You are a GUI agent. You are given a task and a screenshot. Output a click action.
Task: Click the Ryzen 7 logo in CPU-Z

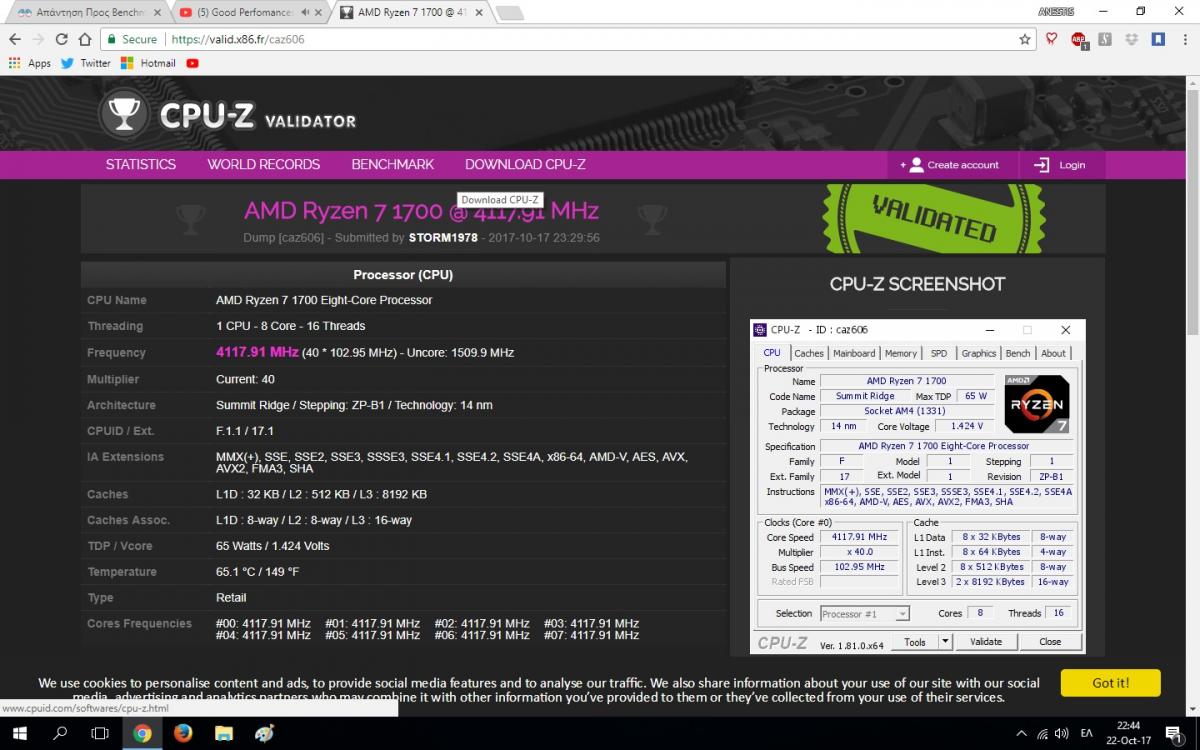click(1037, 404)
